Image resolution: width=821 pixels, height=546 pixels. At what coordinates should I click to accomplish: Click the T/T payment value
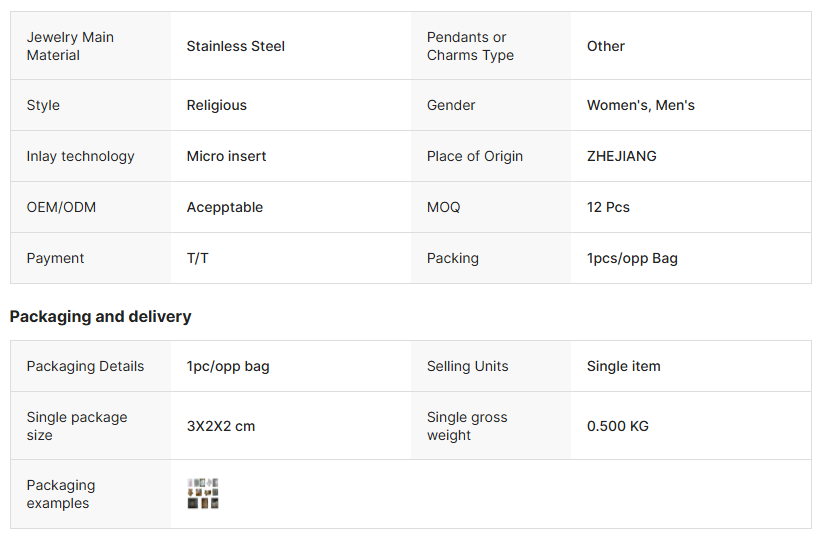[x=198, y=258]
